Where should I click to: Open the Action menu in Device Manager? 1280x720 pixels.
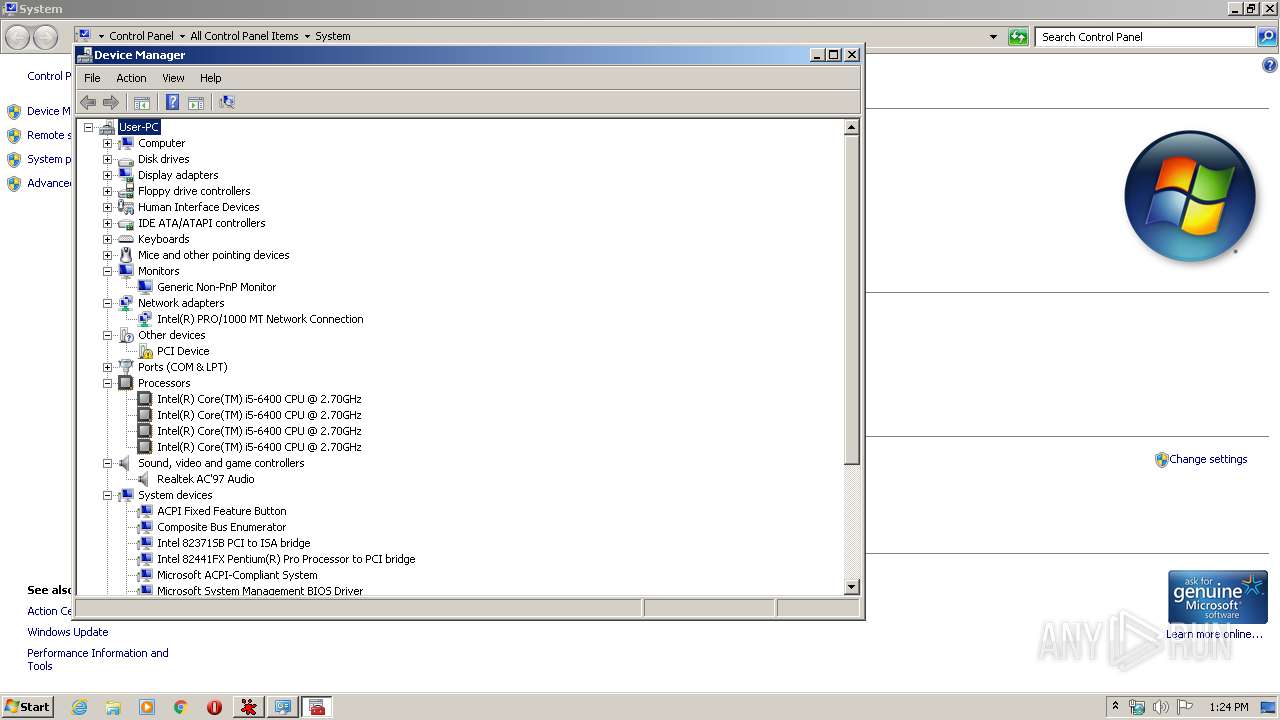point(131,78)
